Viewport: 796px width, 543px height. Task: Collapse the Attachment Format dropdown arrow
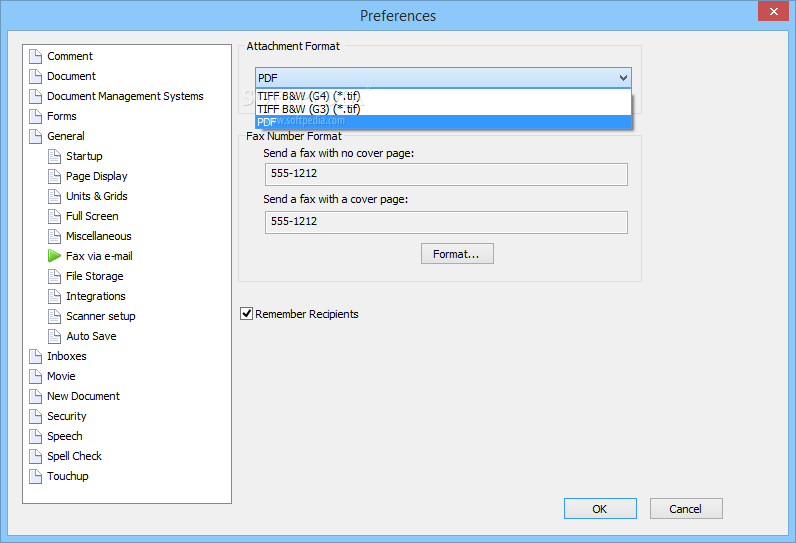click(623, 78)
